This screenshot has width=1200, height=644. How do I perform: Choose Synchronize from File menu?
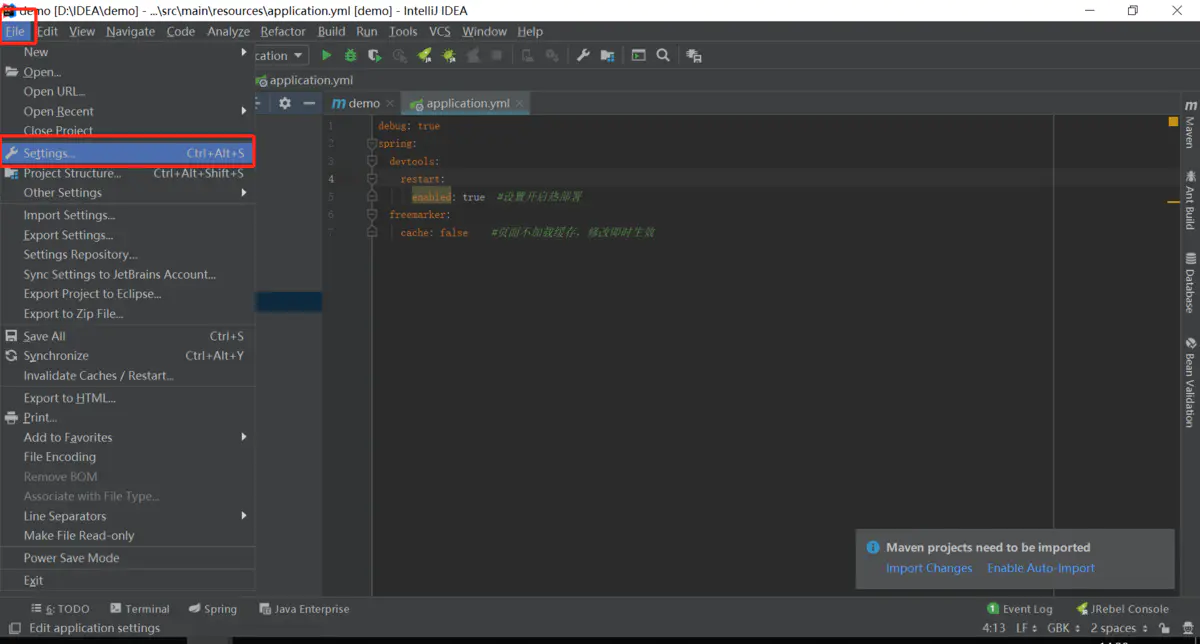click(127, 355)
